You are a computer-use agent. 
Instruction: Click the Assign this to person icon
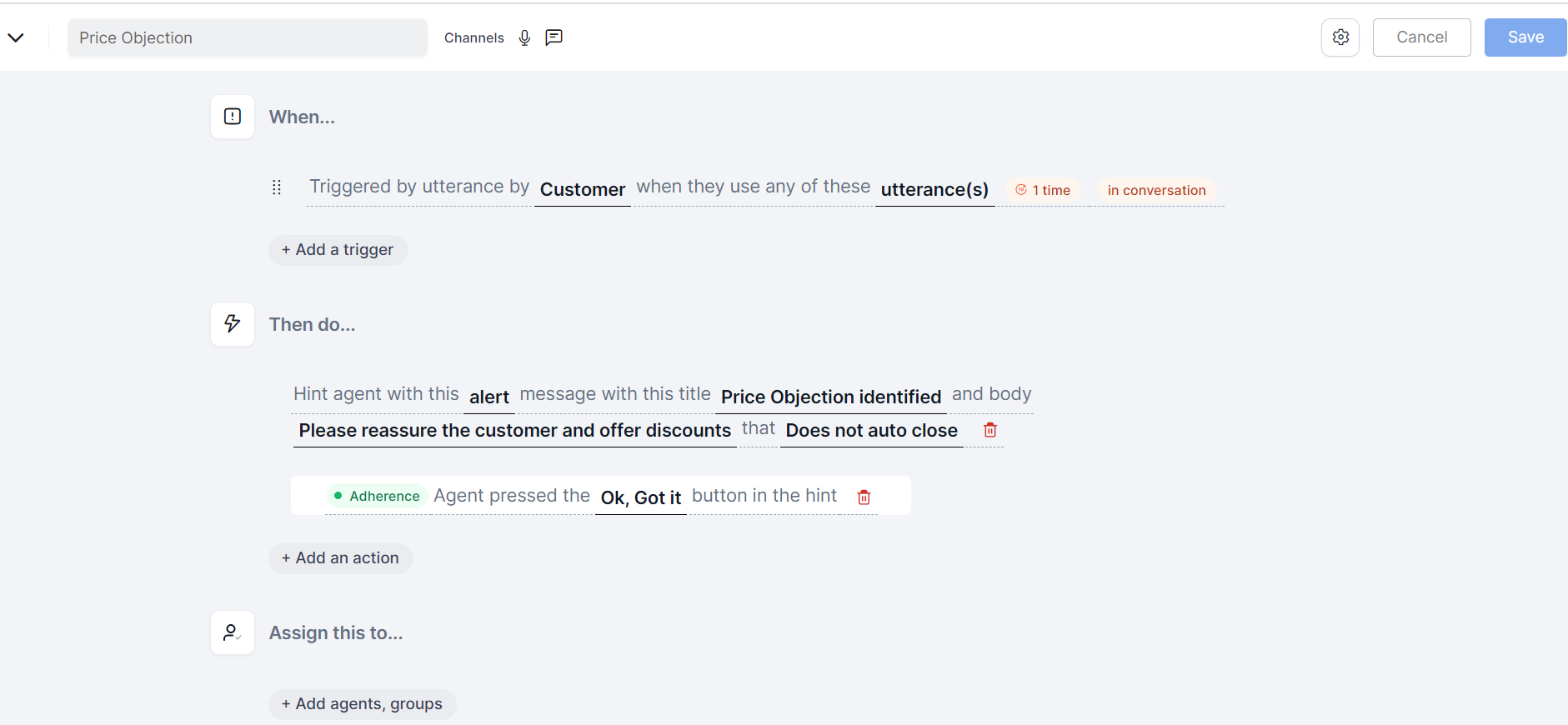(x=233, y=632)
